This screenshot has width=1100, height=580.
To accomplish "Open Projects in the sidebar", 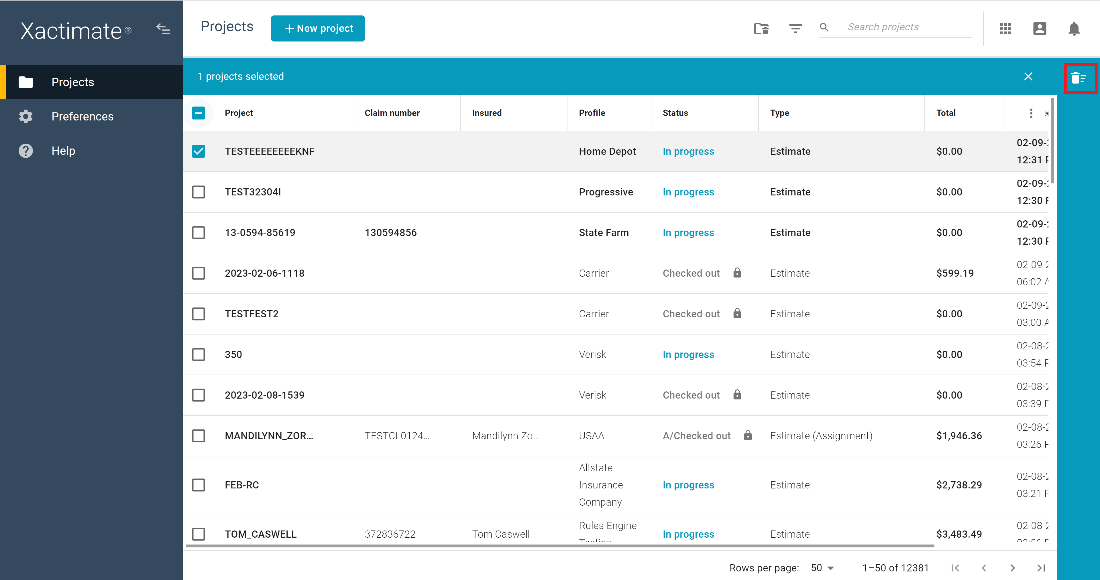I will tap(91, 82).
